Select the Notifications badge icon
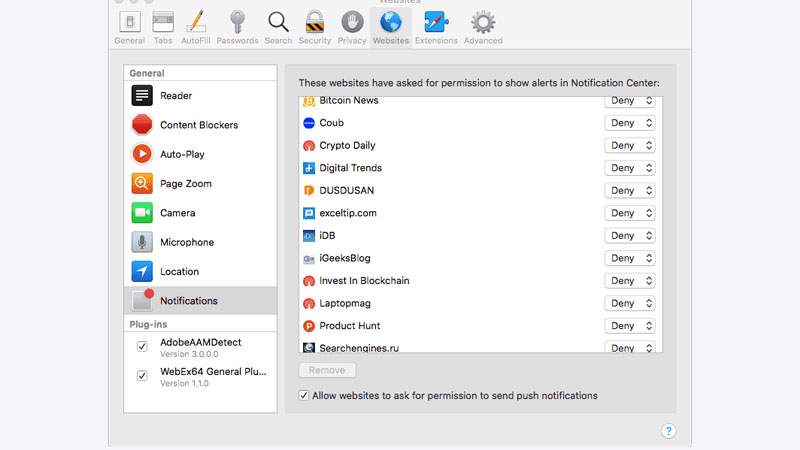The image size is (800, 450). (142, 300)
